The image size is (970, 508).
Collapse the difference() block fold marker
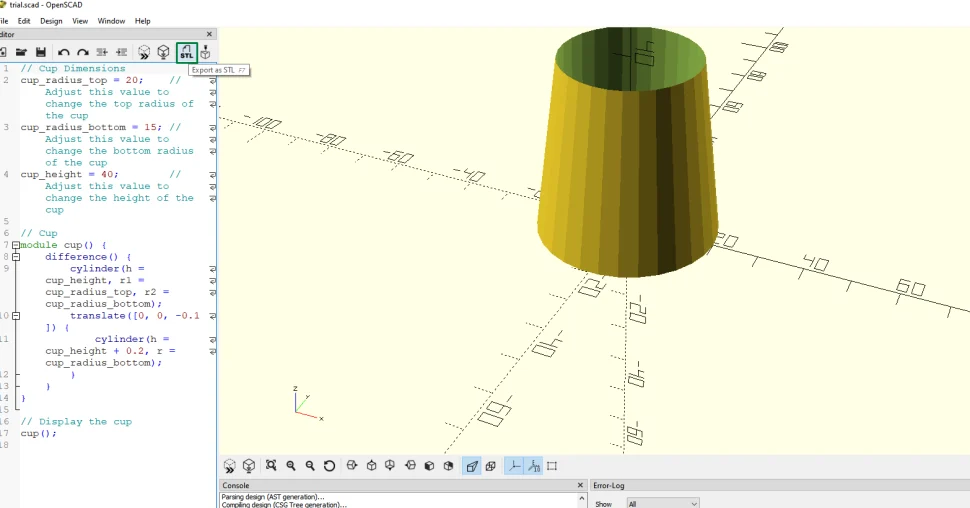click(x=16, y=257)
